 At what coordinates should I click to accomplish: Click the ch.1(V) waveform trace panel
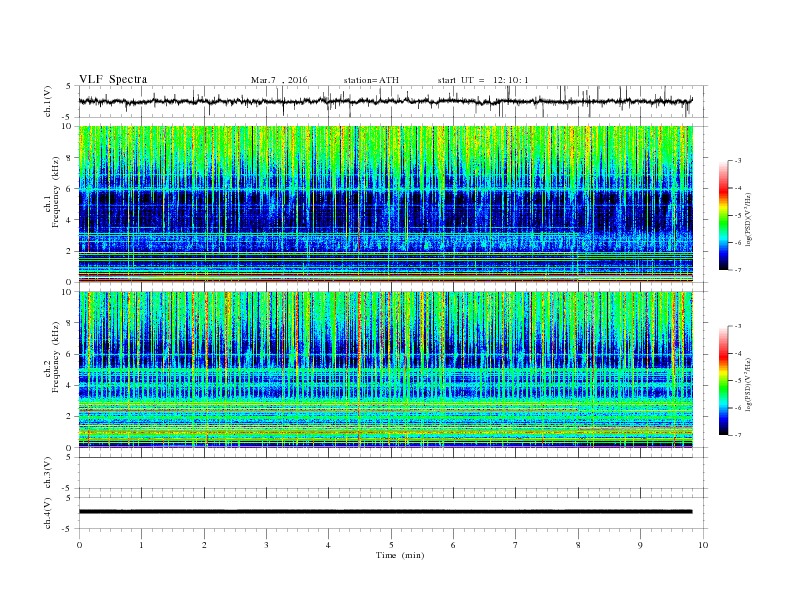tap(393, 101)
